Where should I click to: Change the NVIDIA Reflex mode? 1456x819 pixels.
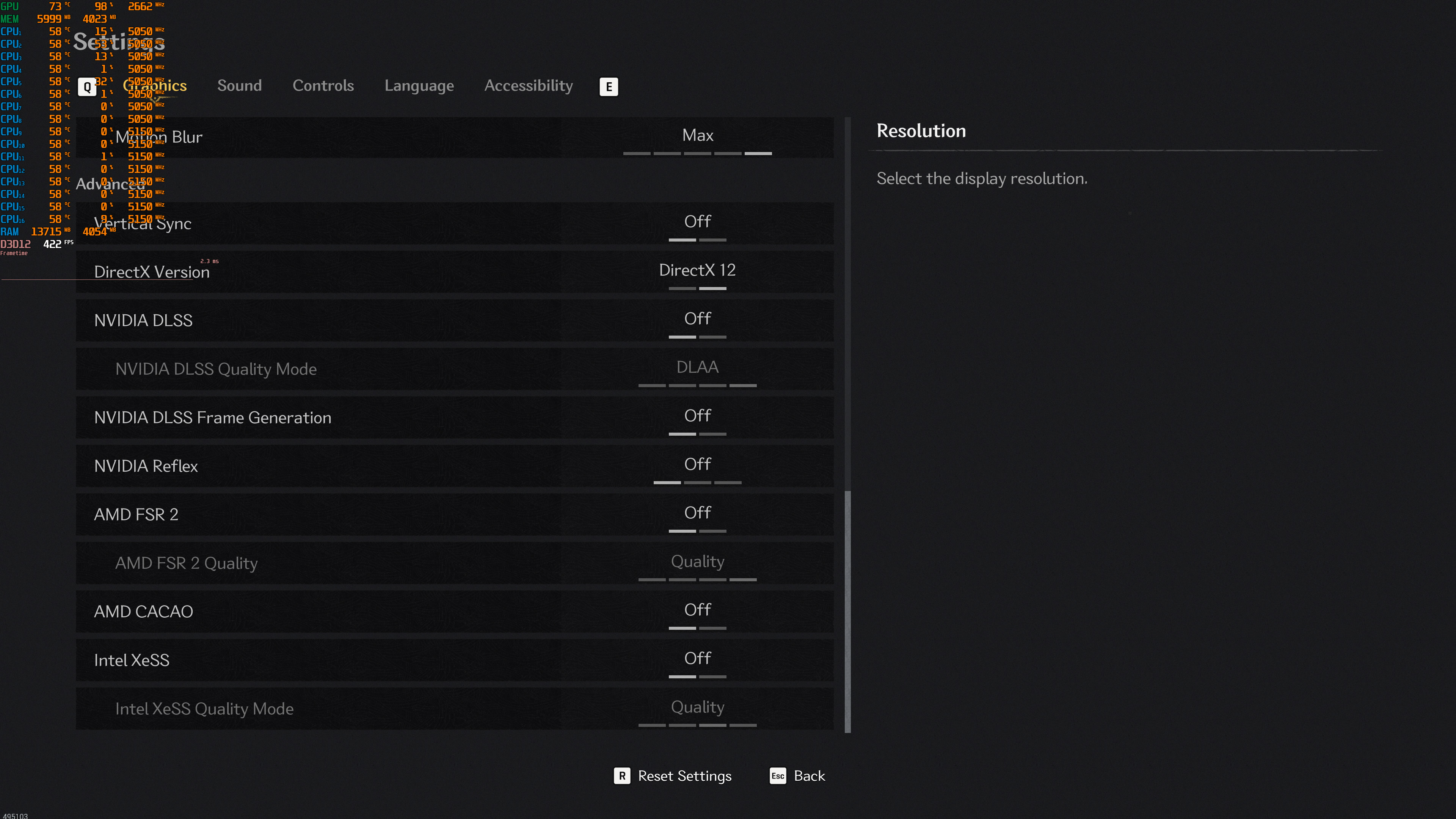[697, 466]
